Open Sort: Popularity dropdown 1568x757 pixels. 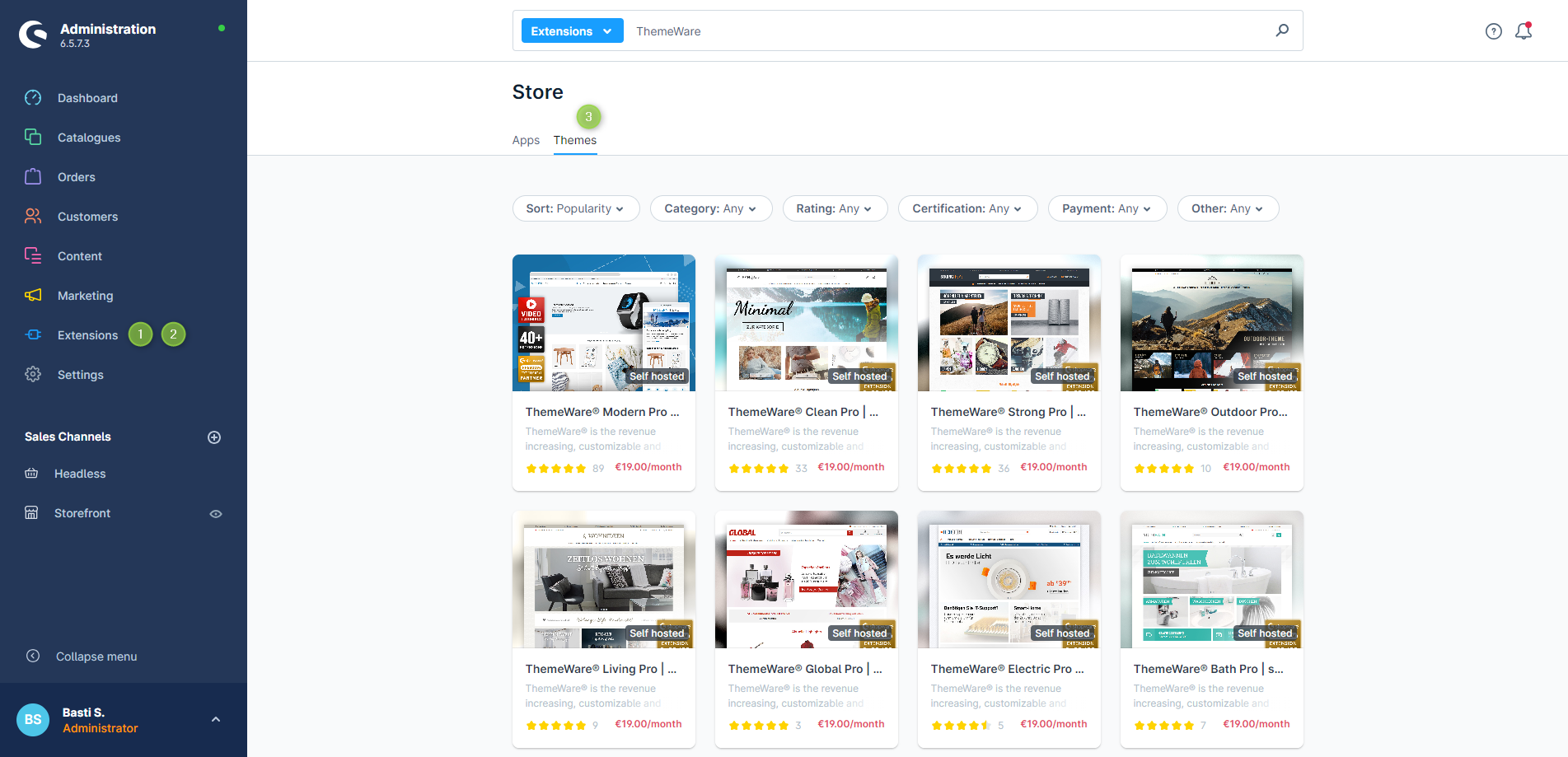point(576,208)
